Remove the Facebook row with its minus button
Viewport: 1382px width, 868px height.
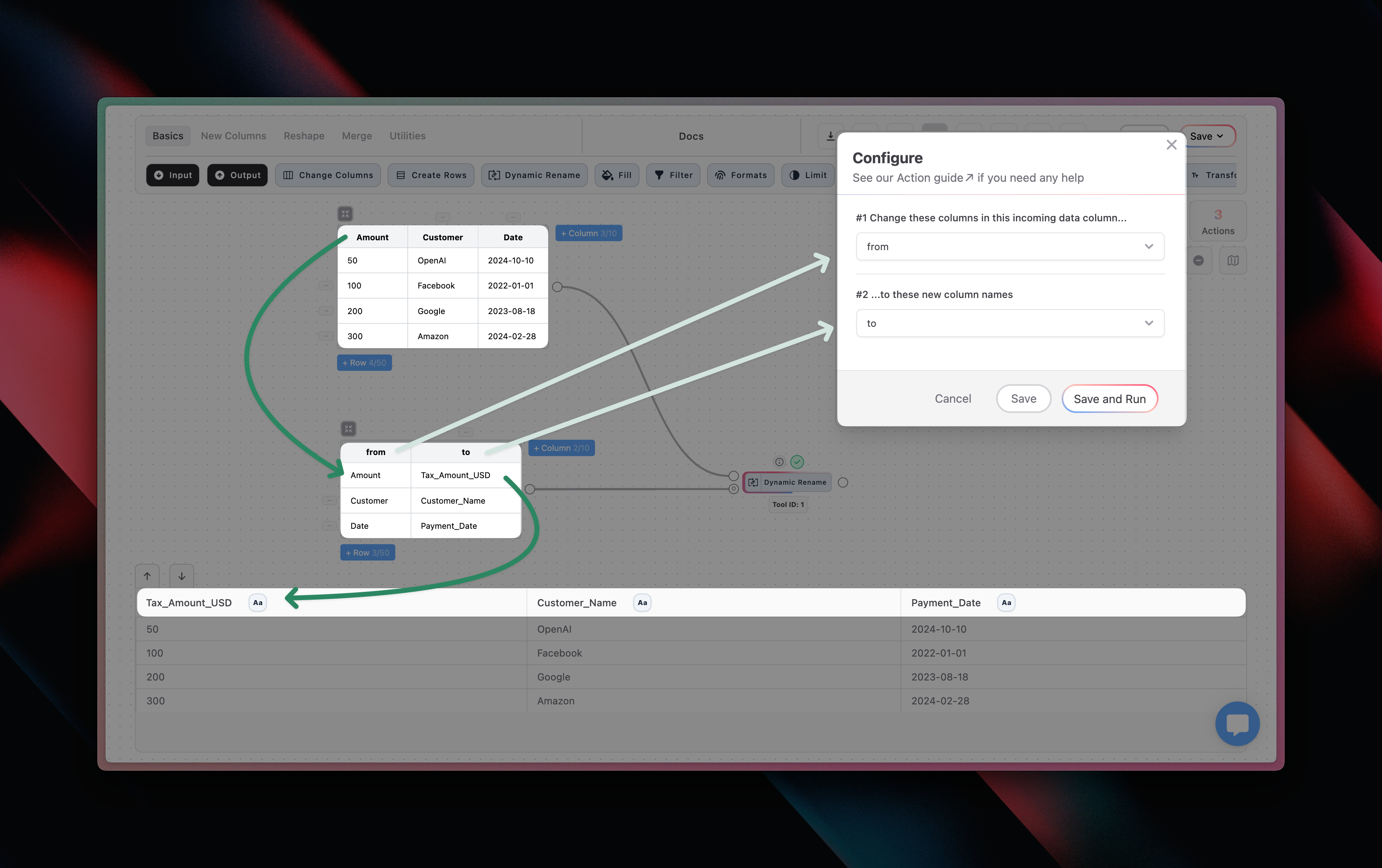coord(325,285)
